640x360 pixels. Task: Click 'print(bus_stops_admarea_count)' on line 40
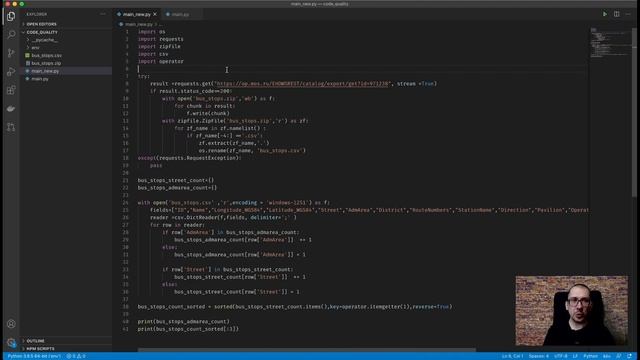coord(183,321)
